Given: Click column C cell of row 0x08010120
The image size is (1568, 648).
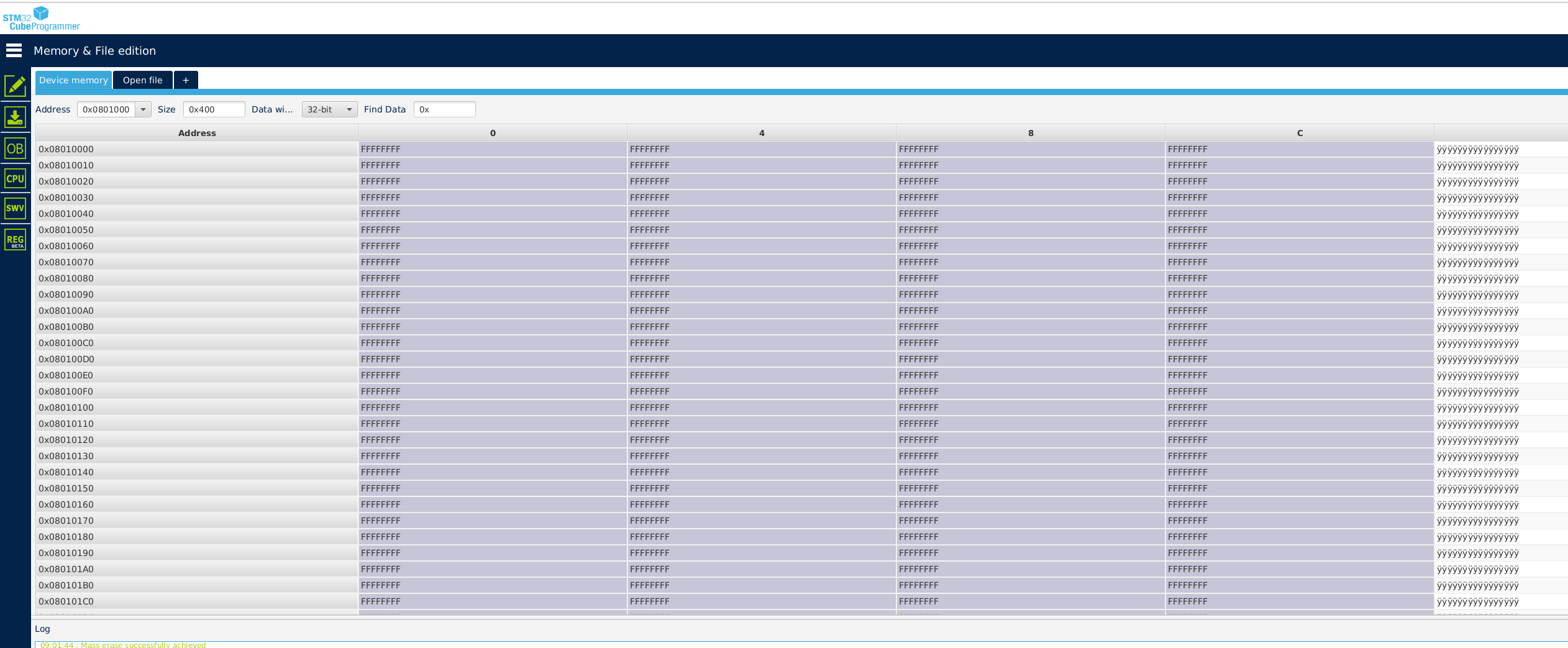Looking at the screenshot, I should pyautogui.click(x=1300, y=440).
